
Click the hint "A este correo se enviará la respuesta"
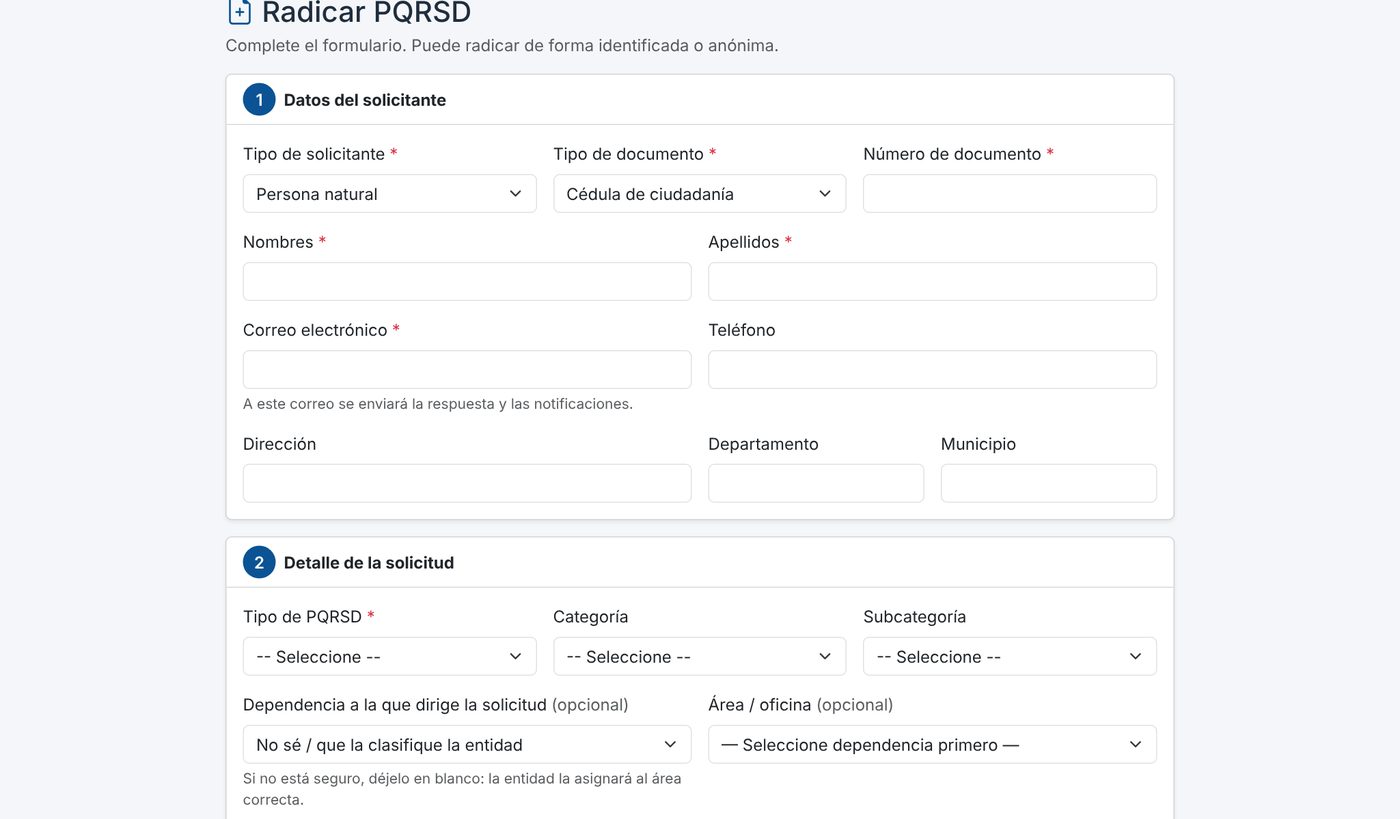438,404
